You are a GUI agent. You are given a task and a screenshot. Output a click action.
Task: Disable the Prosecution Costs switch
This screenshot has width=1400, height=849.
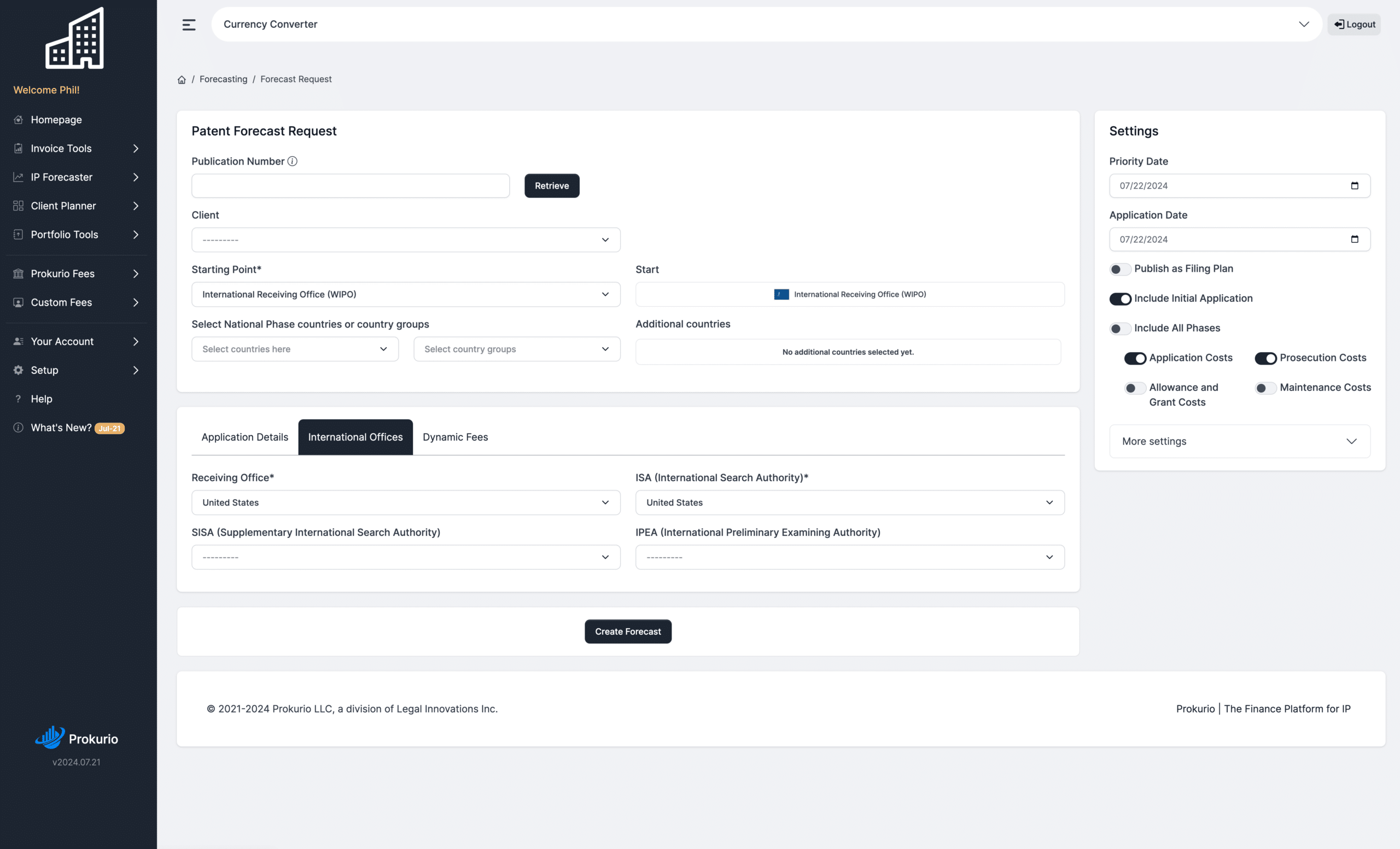1265,358
